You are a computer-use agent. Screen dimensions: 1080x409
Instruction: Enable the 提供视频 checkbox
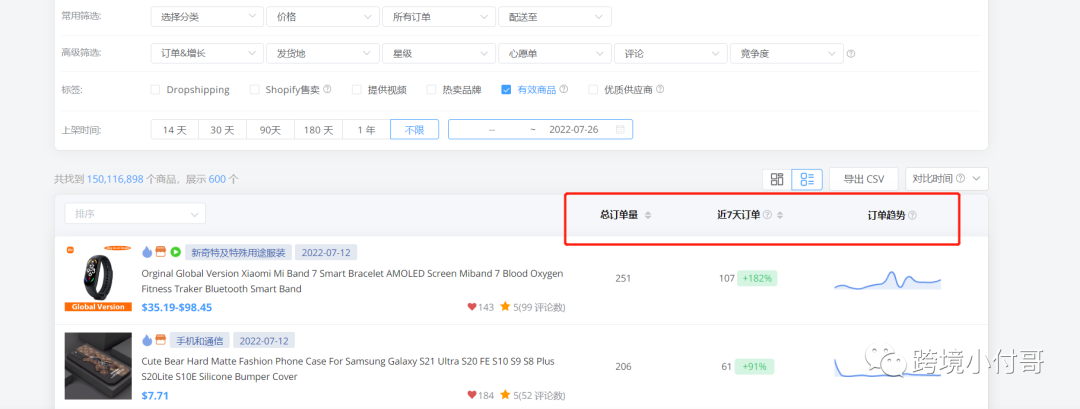[357, 90]
